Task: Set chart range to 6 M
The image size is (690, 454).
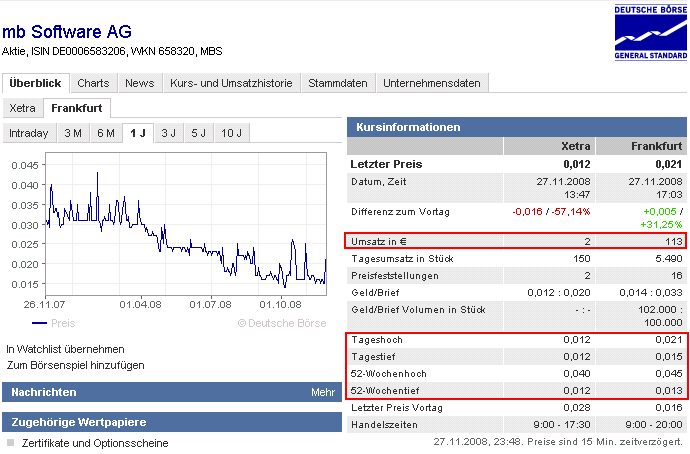Action: pyautogui.click(x=105, y=133)
